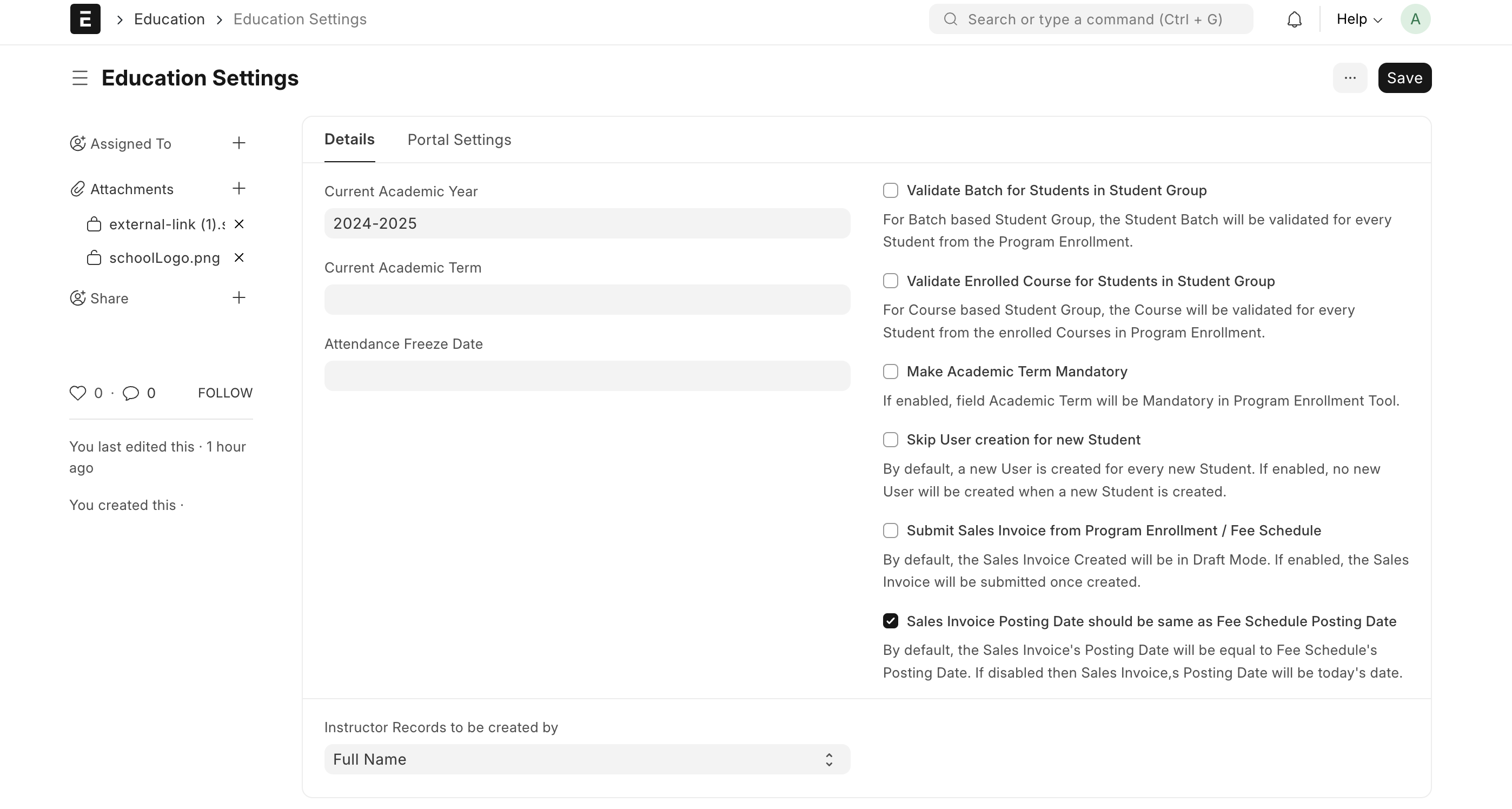Image resolution: width=1512 pixels, height=809 pixels.
Task: Enable Validate Batch for Students checkbox
Action: click(891, 190)
